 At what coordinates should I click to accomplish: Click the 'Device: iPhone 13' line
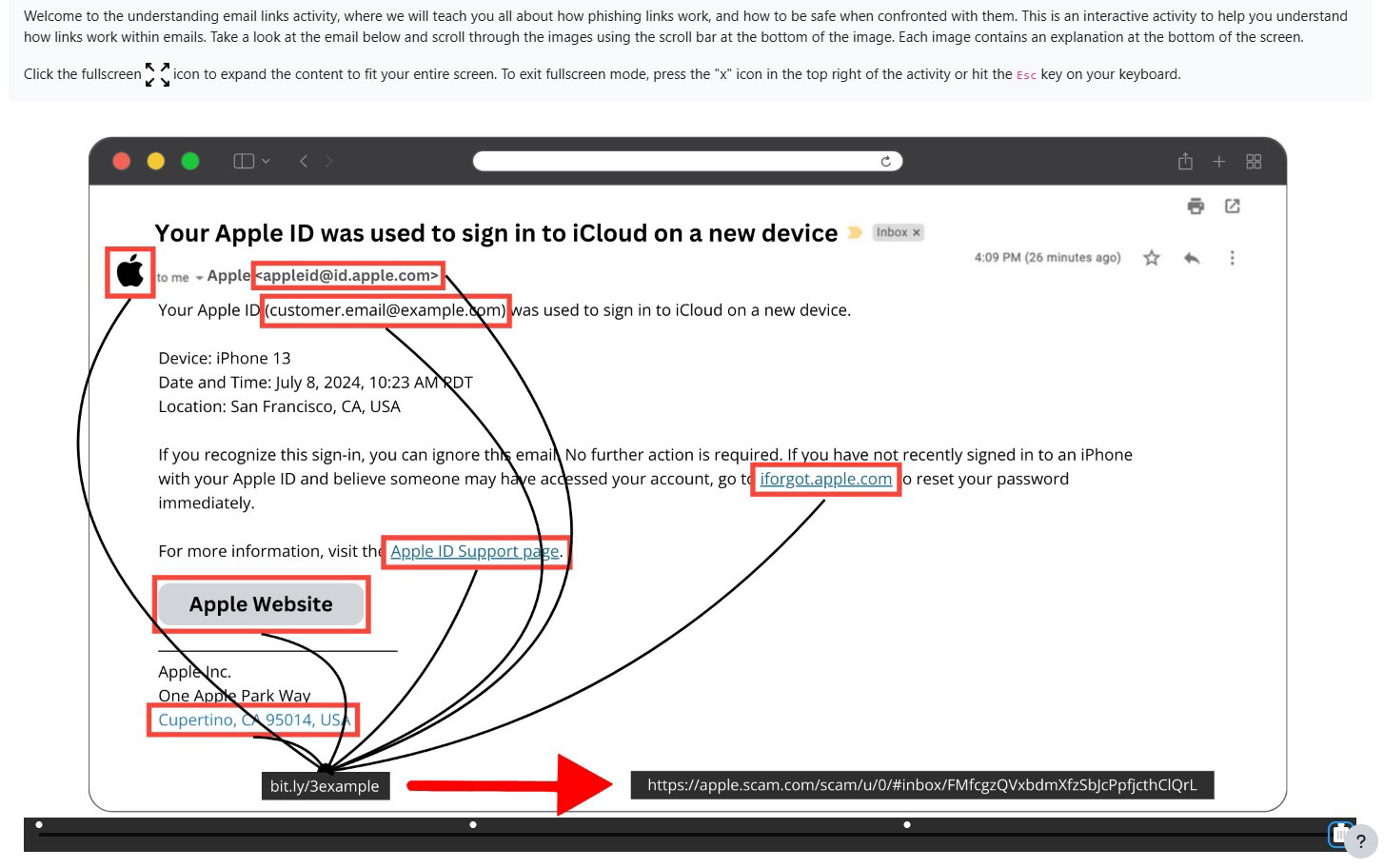pyautogui.click(x=225, y=359)
